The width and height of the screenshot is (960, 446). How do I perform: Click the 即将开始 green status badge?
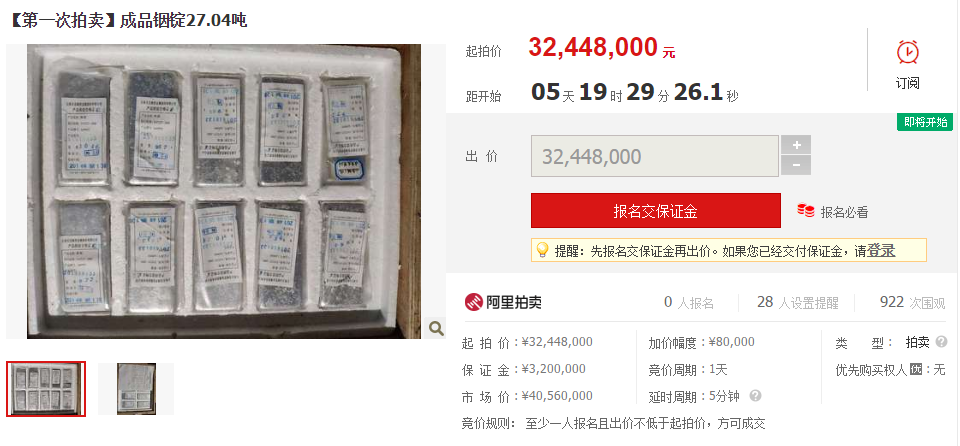tap(925, 122)
